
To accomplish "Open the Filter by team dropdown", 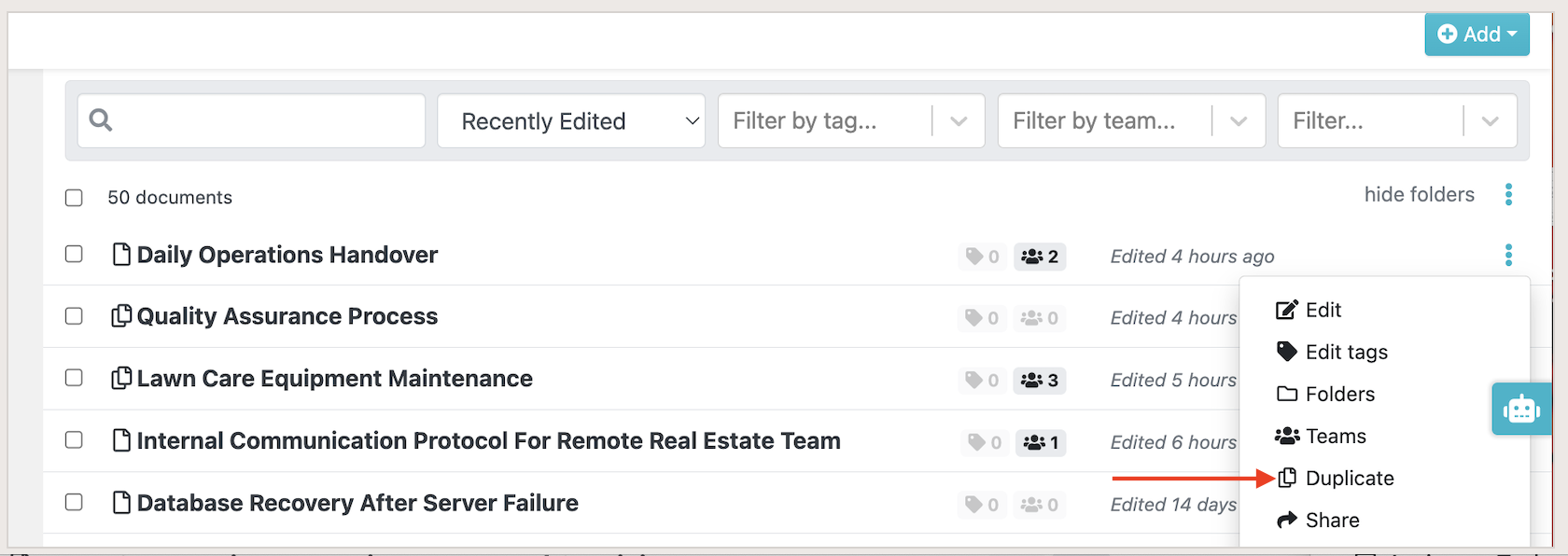I will tap(1131, 120).
